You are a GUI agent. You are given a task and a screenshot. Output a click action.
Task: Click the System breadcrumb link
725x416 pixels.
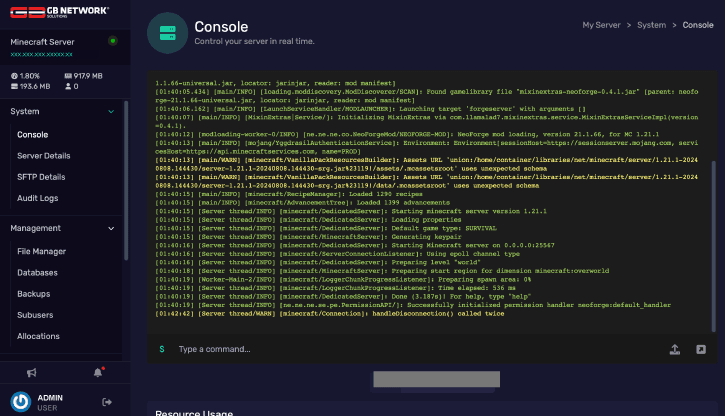651,24
